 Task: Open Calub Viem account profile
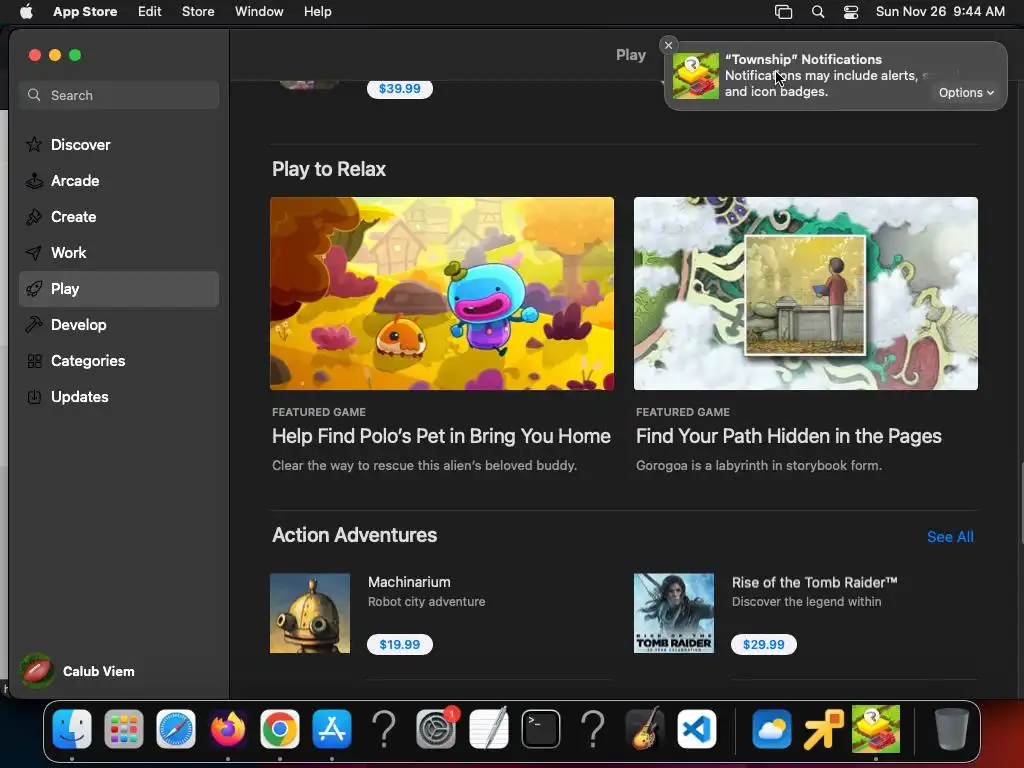tap(78, 671)
